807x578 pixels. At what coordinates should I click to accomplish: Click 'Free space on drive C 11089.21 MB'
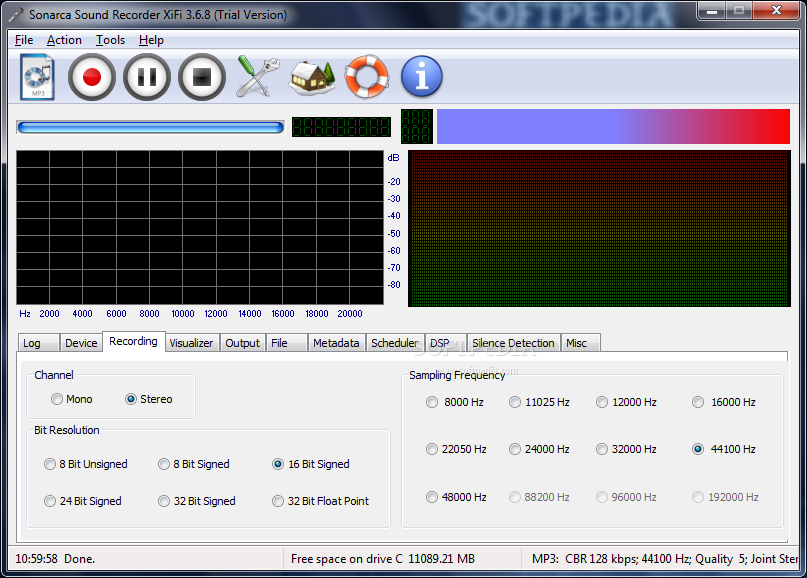click(x=383, y=559)
